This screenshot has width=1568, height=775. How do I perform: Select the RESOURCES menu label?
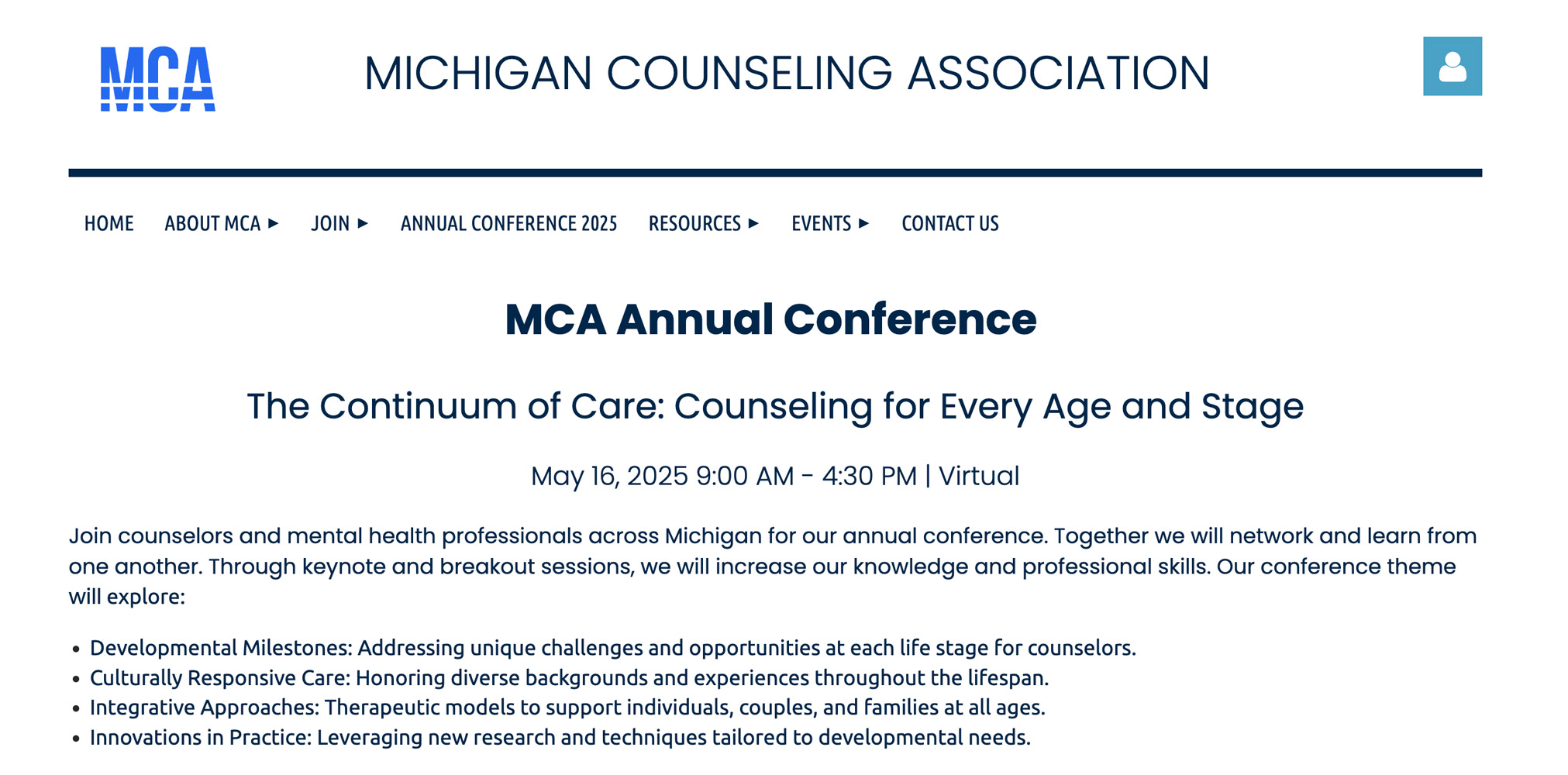click(x=694, y=224)
